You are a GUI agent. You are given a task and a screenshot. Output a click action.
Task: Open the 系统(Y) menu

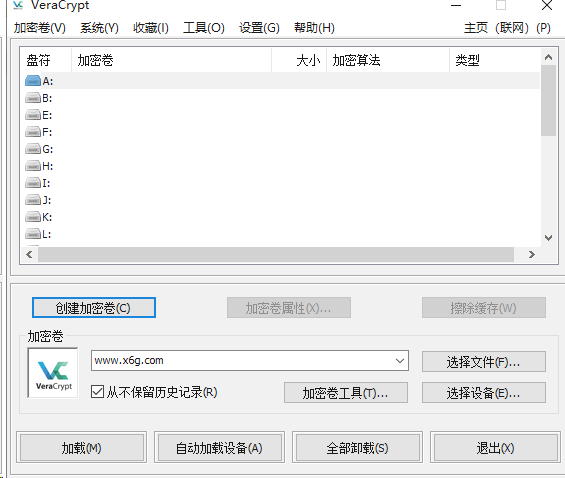pyautogui.click(x=99, y=28)
